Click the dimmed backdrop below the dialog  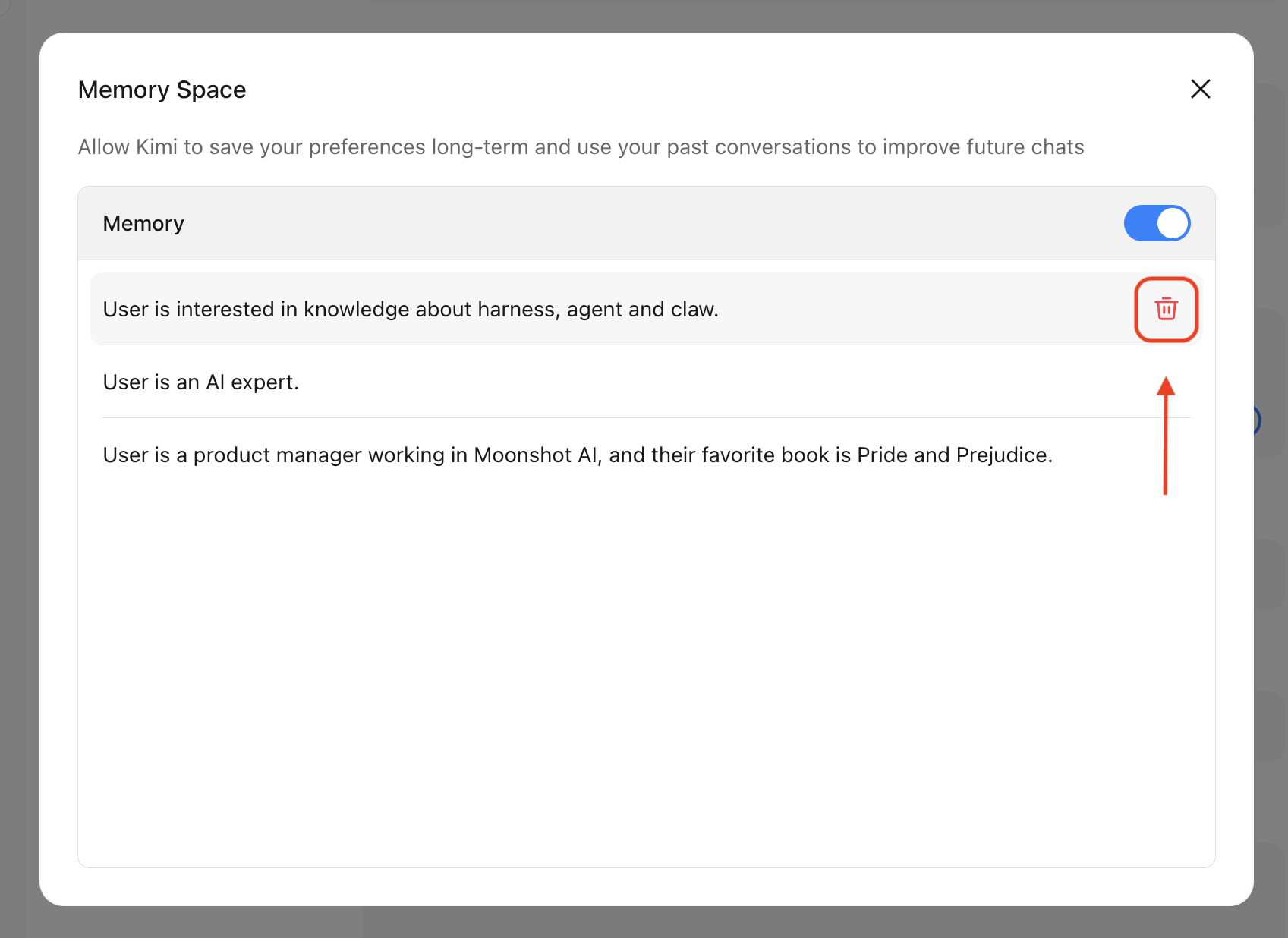coord(645,923)
